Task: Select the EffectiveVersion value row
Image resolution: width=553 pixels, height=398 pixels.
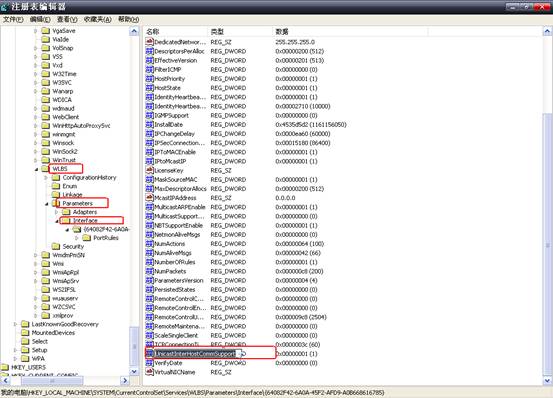Action: 235,60
